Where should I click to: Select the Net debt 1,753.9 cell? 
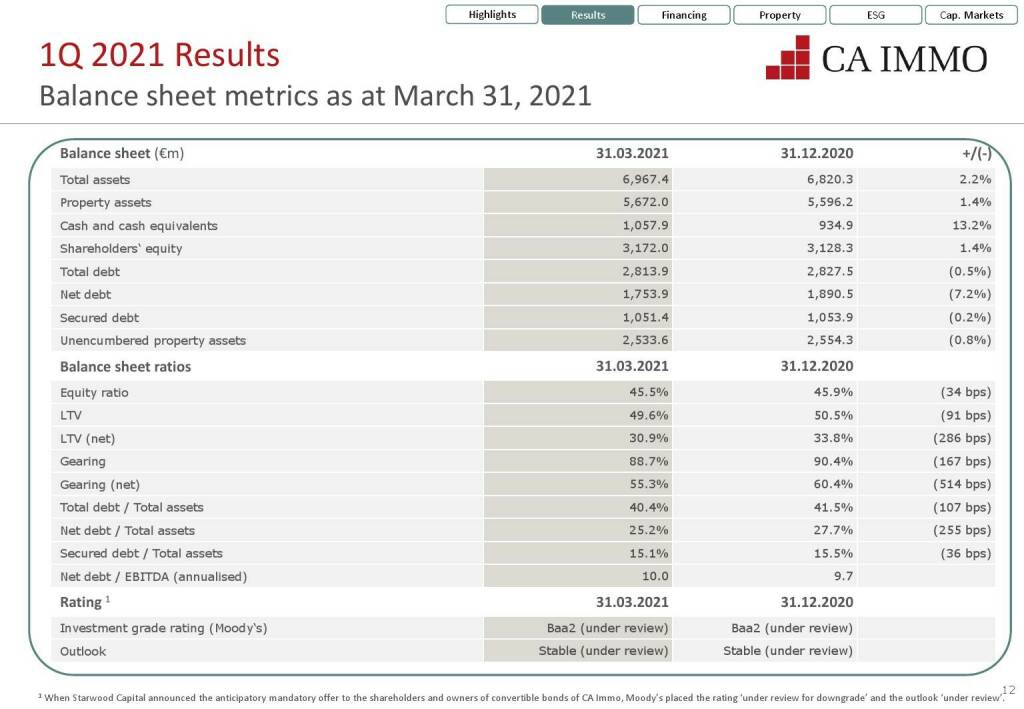645,295
